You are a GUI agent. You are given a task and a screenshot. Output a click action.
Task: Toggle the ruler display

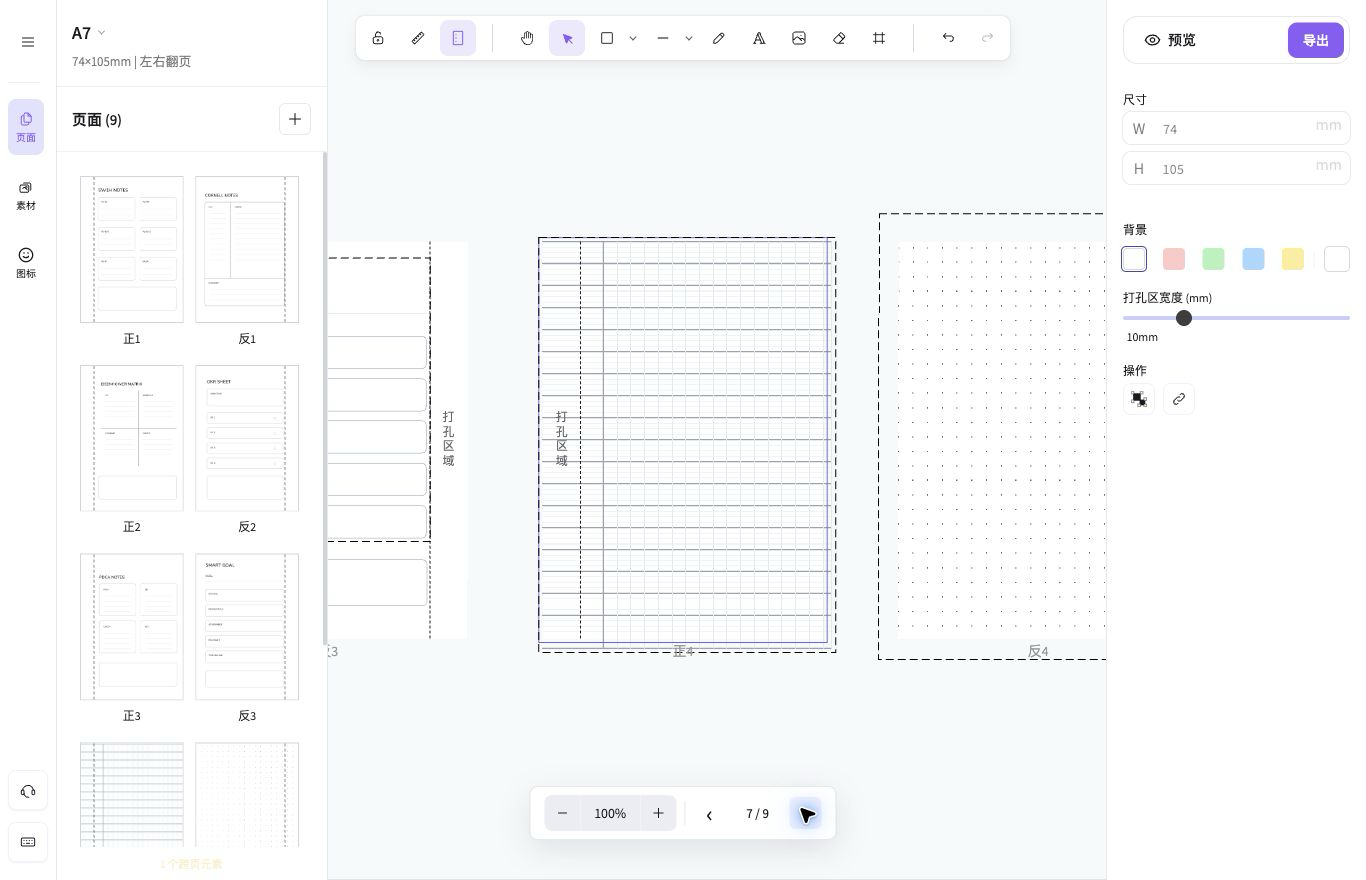pos(418,38)
